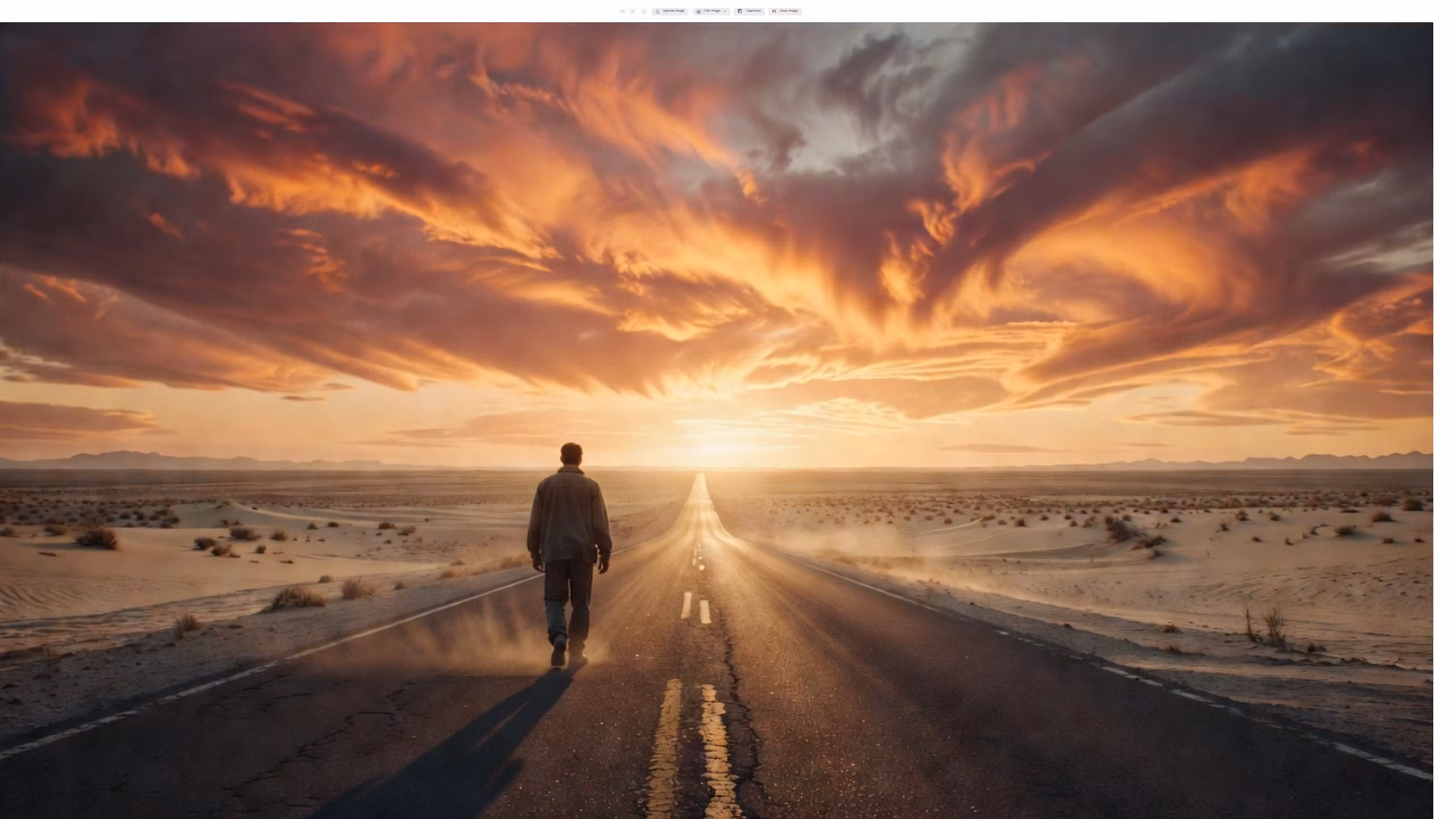This screenshot has width=1456, height=819.
Task: Open the Edit image dropdown
Action: click(x=712, y=11)
